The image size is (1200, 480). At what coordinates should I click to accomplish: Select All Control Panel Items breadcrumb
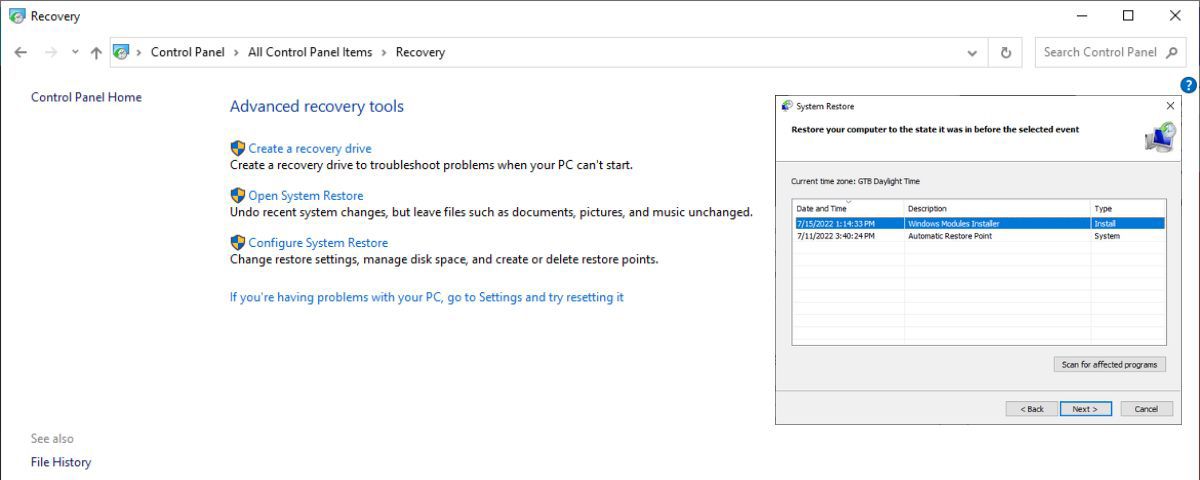click(x=309, y=52)
